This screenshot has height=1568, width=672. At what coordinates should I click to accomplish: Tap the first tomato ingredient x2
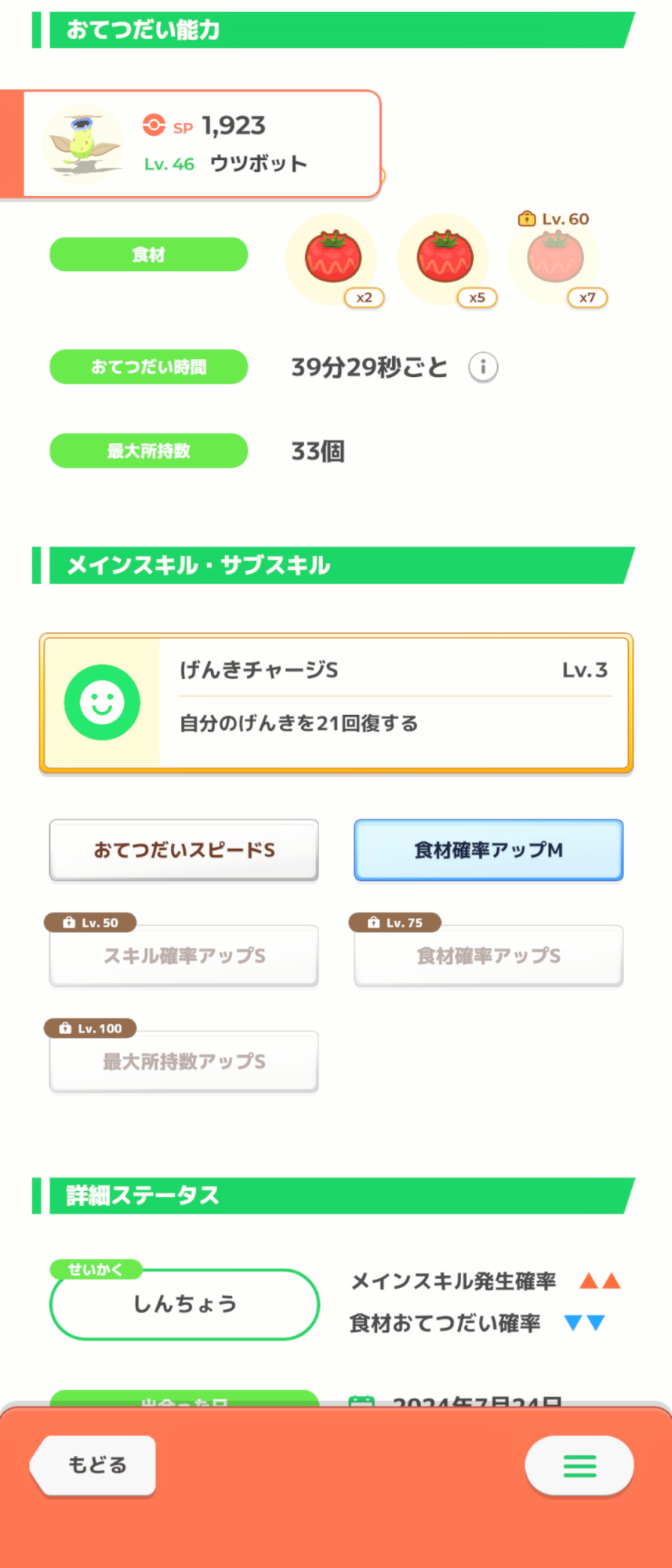333,258
